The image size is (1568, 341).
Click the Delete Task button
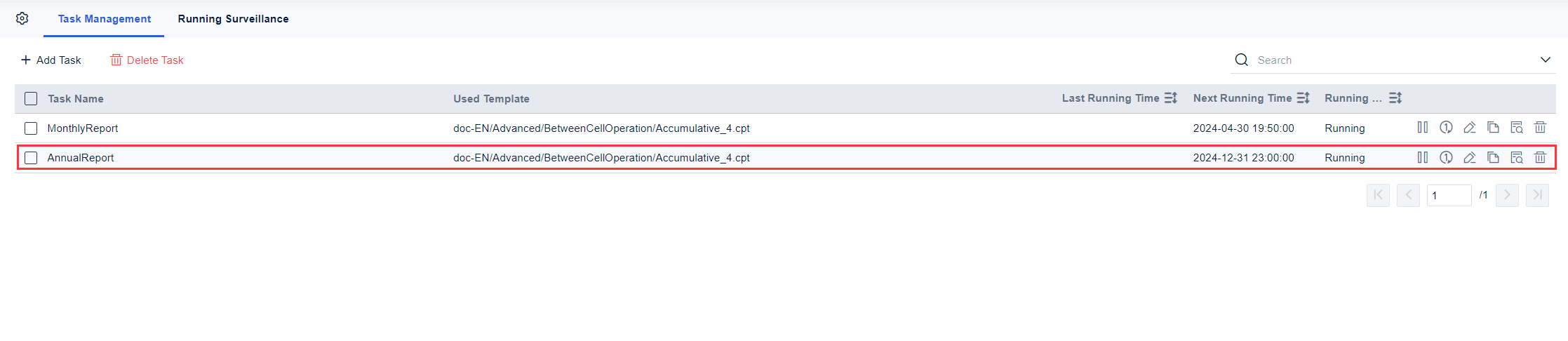click(x=147, y=60)
